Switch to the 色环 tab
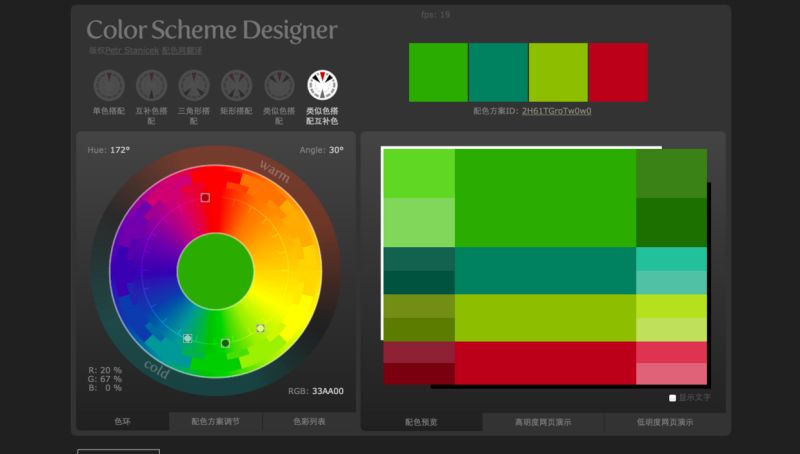800x454 pixels. (x=122, y=422)
